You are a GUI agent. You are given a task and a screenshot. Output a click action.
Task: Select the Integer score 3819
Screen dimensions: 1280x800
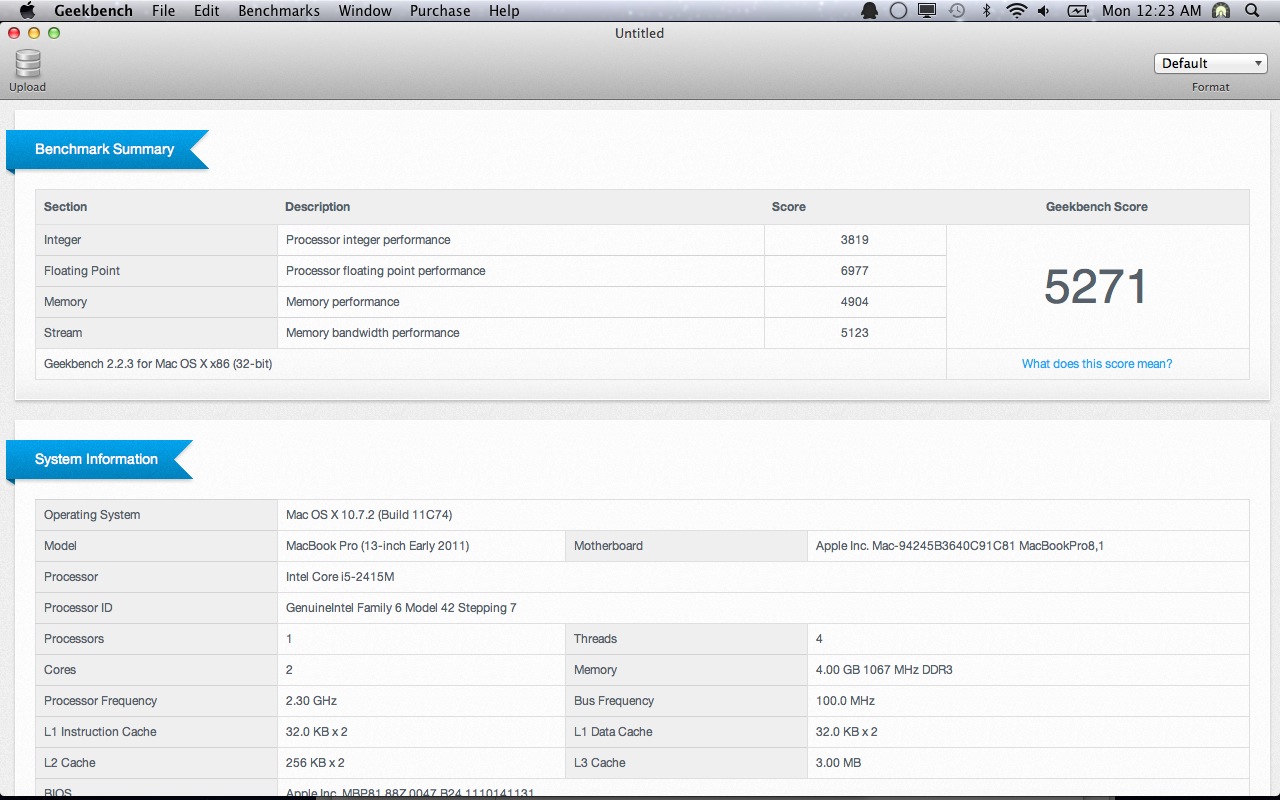click(x=855, y=240)
